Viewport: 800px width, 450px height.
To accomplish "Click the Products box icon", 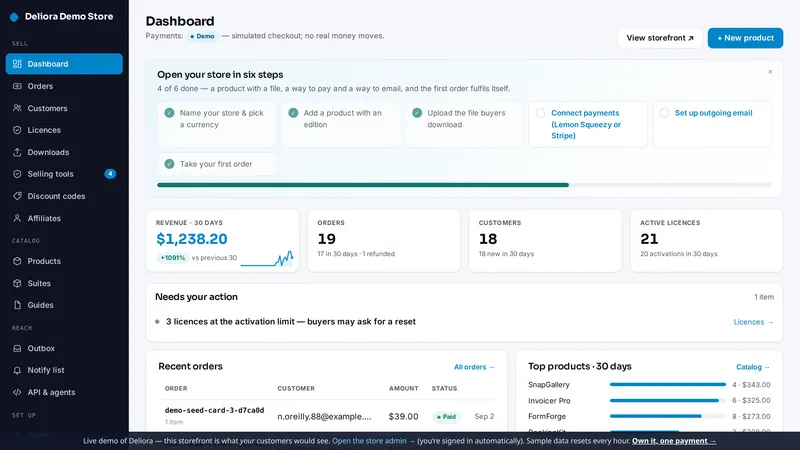I will pyautogui.click(x=17, y=261).
